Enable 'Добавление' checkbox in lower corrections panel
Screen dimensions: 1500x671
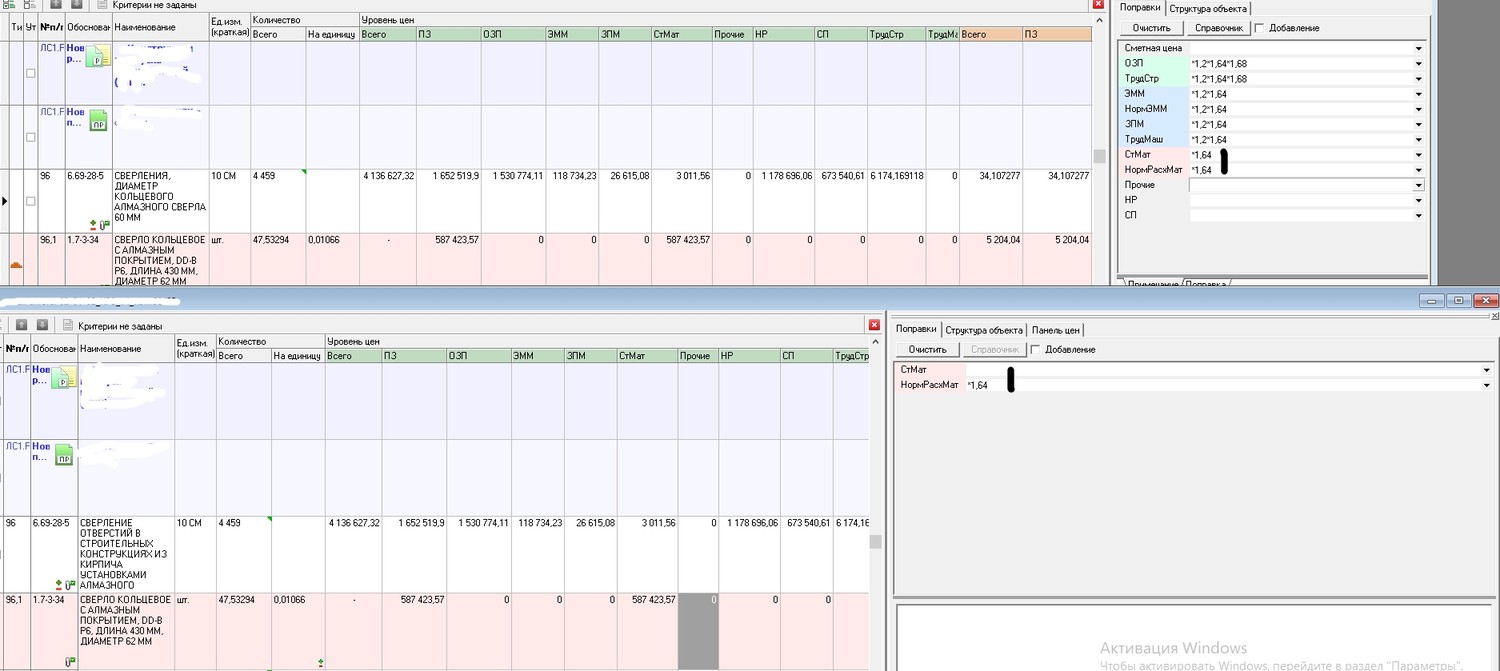(1035, 349)
